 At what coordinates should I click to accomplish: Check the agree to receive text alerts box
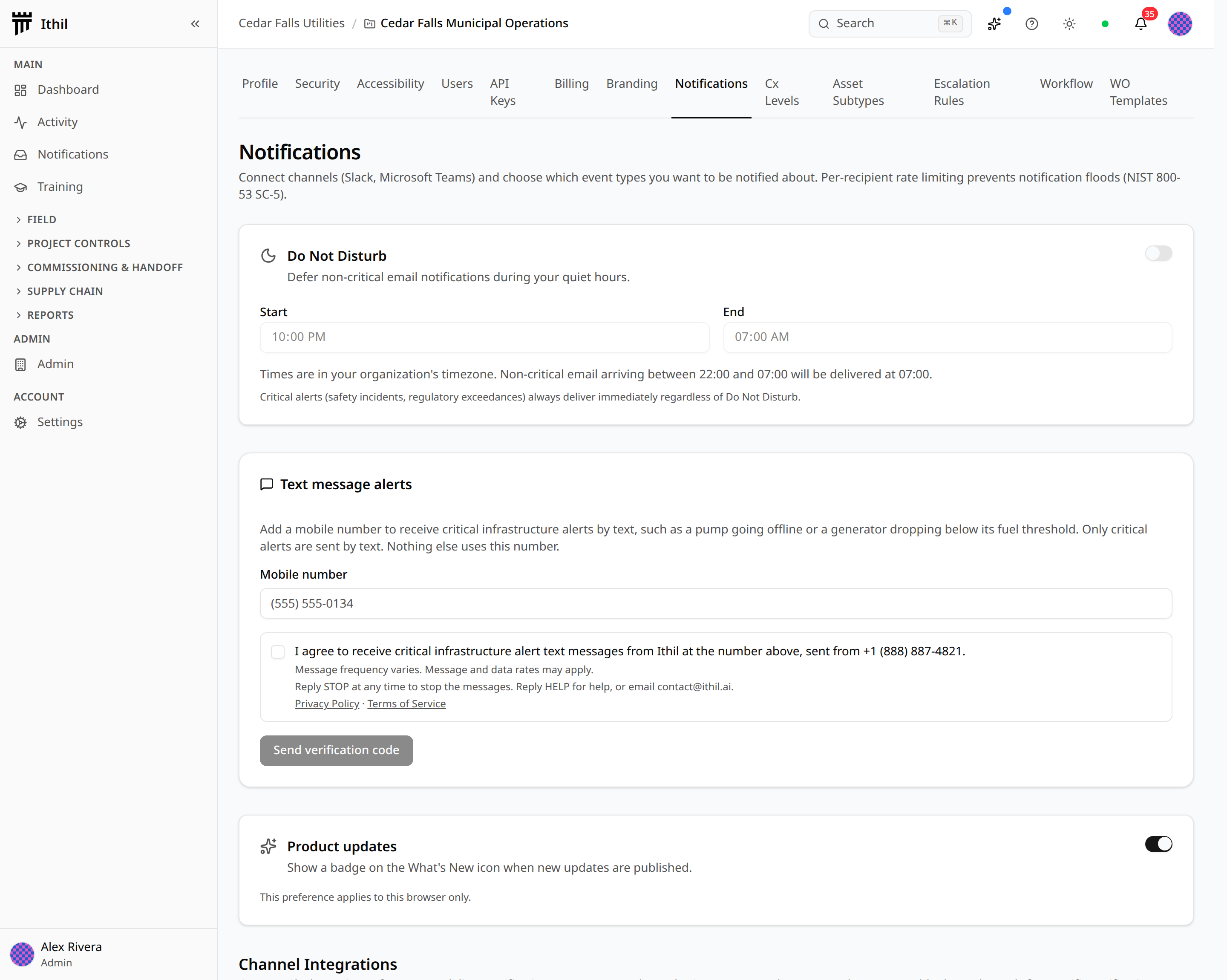(x=278, y=651)
